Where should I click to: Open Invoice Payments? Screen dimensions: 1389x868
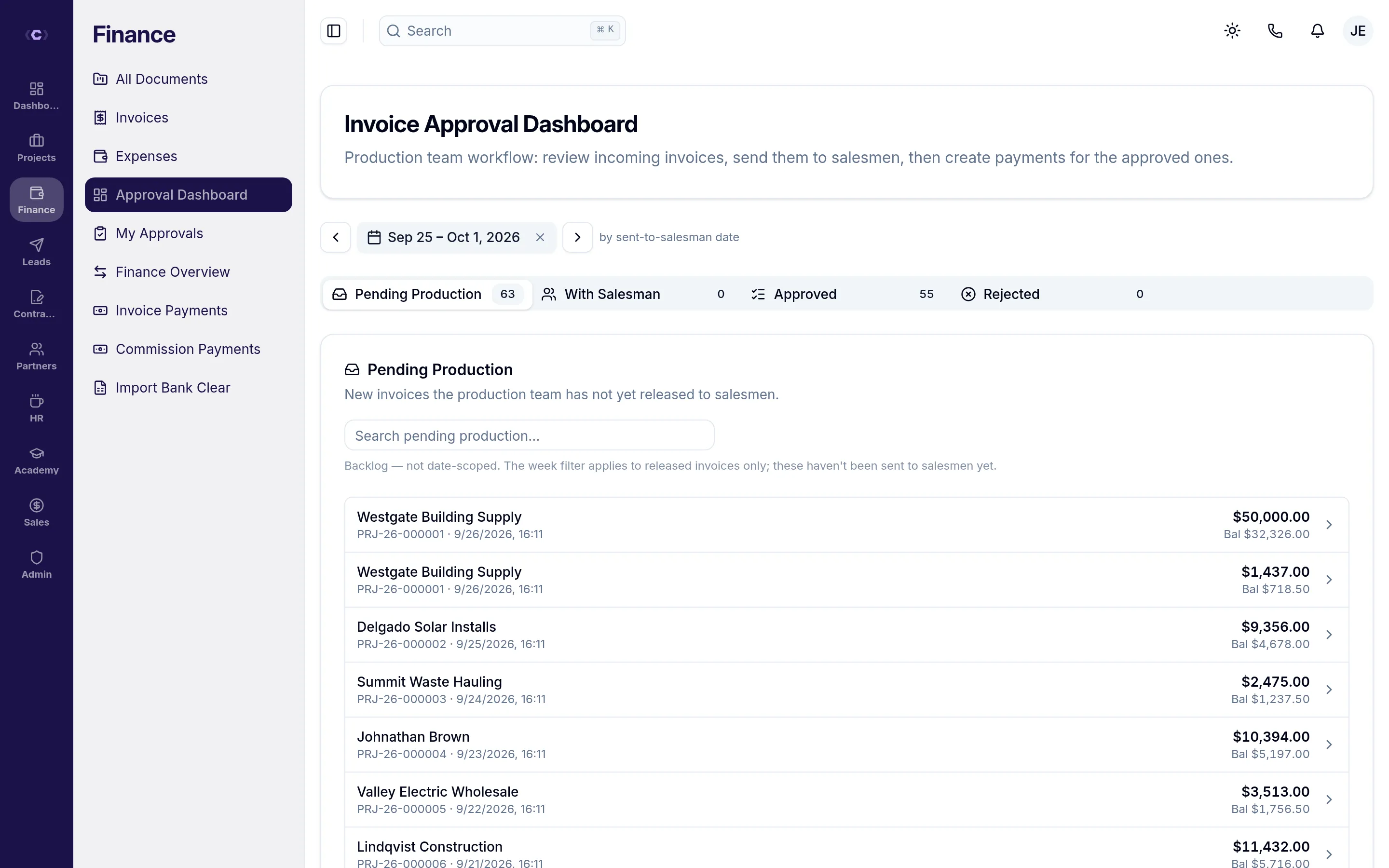(188, 311)
